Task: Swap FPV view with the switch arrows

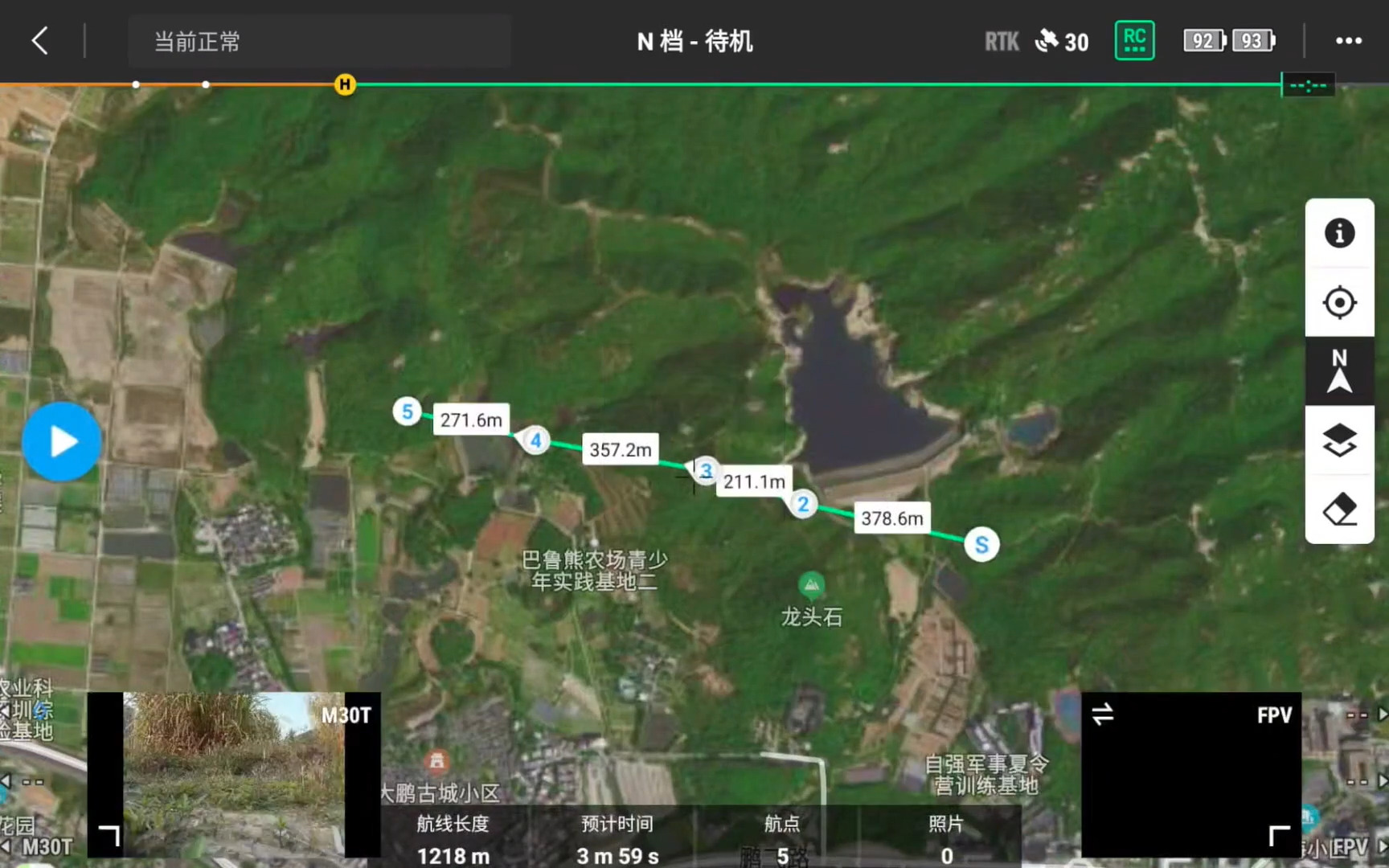Action: tap(1103, 714)
